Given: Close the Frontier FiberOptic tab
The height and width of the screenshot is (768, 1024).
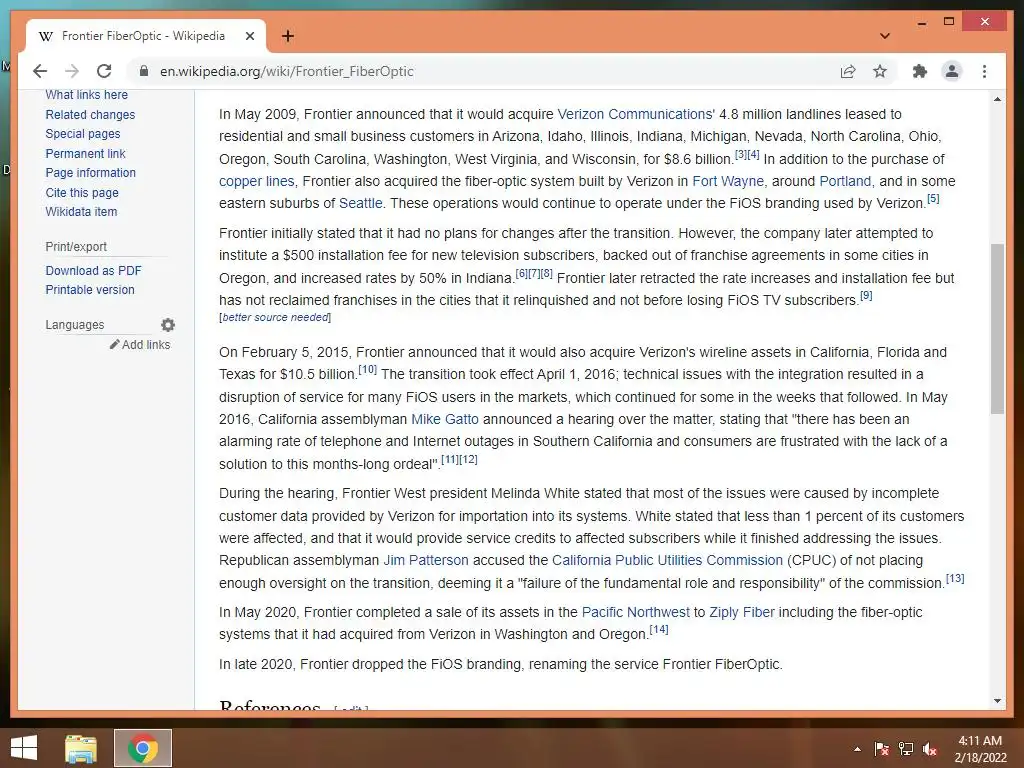Looking at the screenshot, I should (x=249, y=37).
